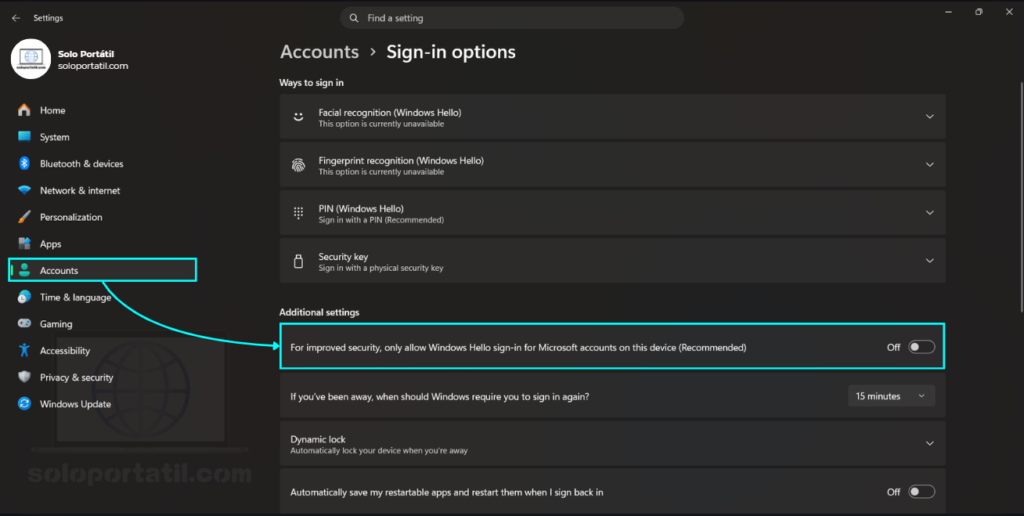The height and width of the screenshot is (516, 1024).
Task: Click the PIN keypad icon
Action: [x=298, y=213]
